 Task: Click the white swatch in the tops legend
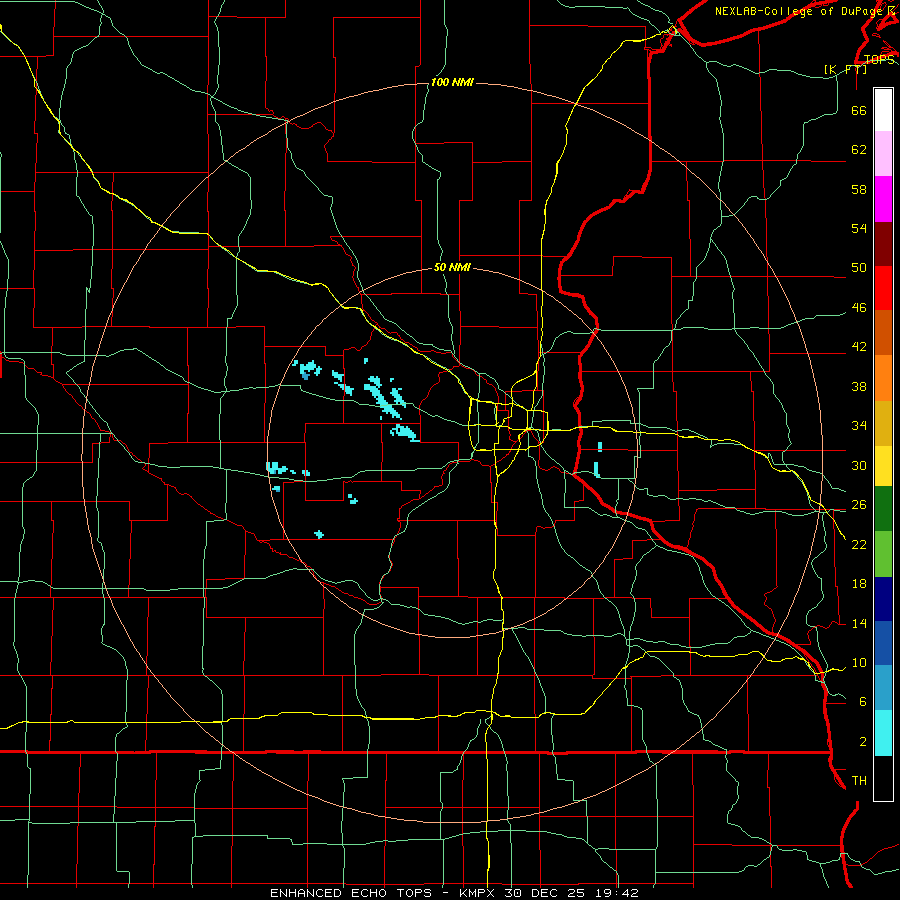pos(883,110)
